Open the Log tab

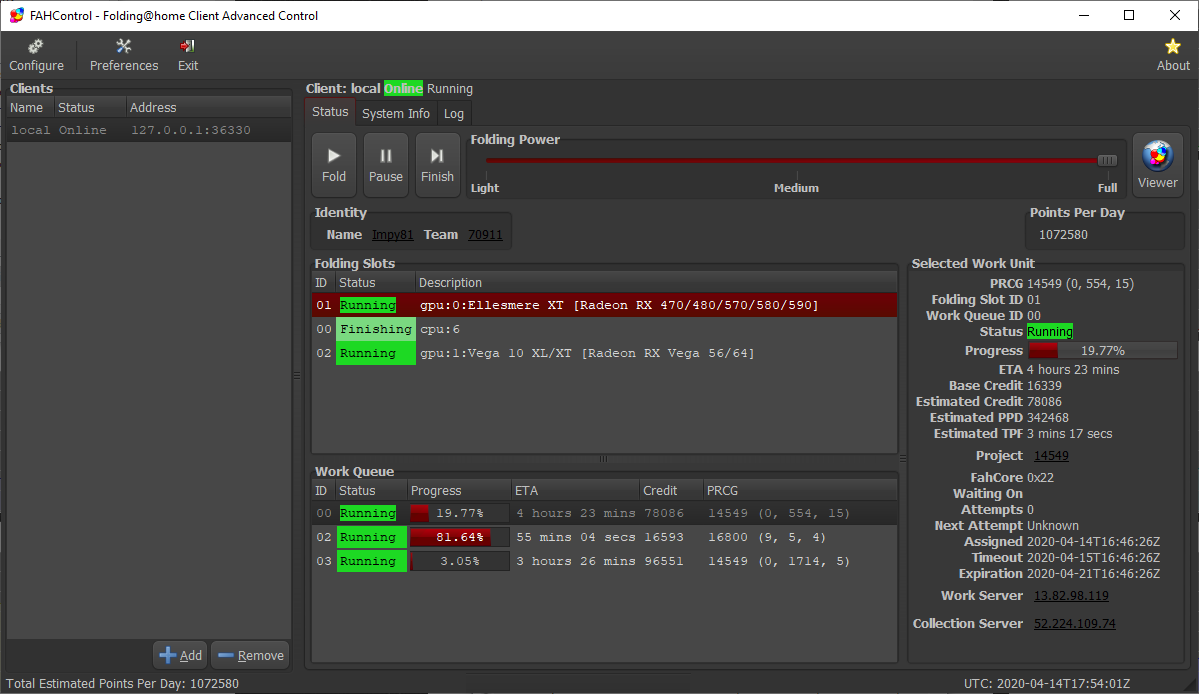[x=454, y=113]
